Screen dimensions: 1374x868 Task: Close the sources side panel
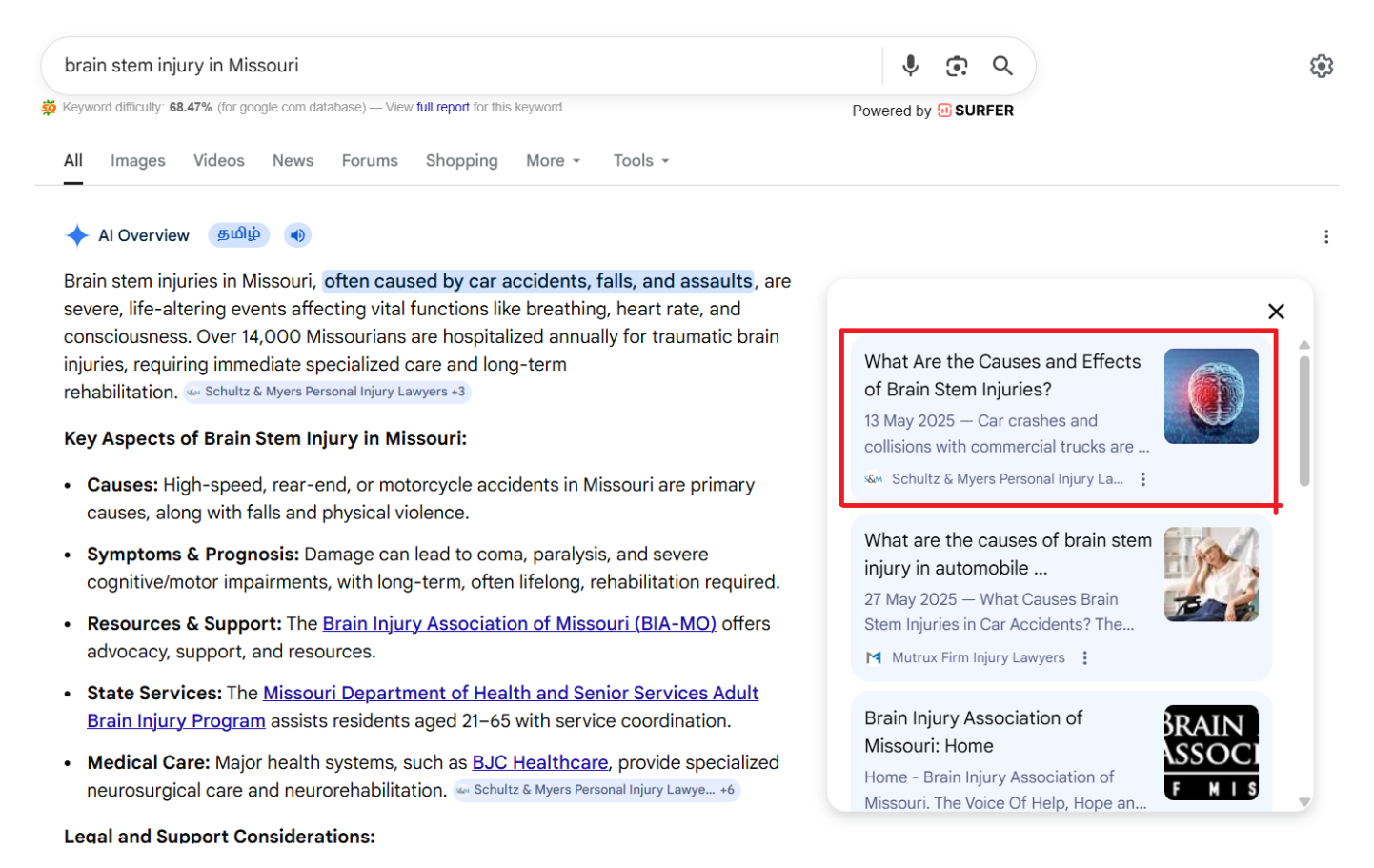(x=1276, y=311)
